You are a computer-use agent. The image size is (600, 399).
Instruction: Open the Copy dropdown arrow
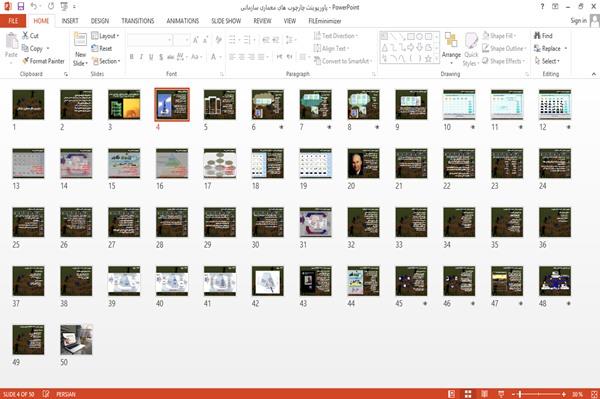pyautogui.click(x=48, y=48)
